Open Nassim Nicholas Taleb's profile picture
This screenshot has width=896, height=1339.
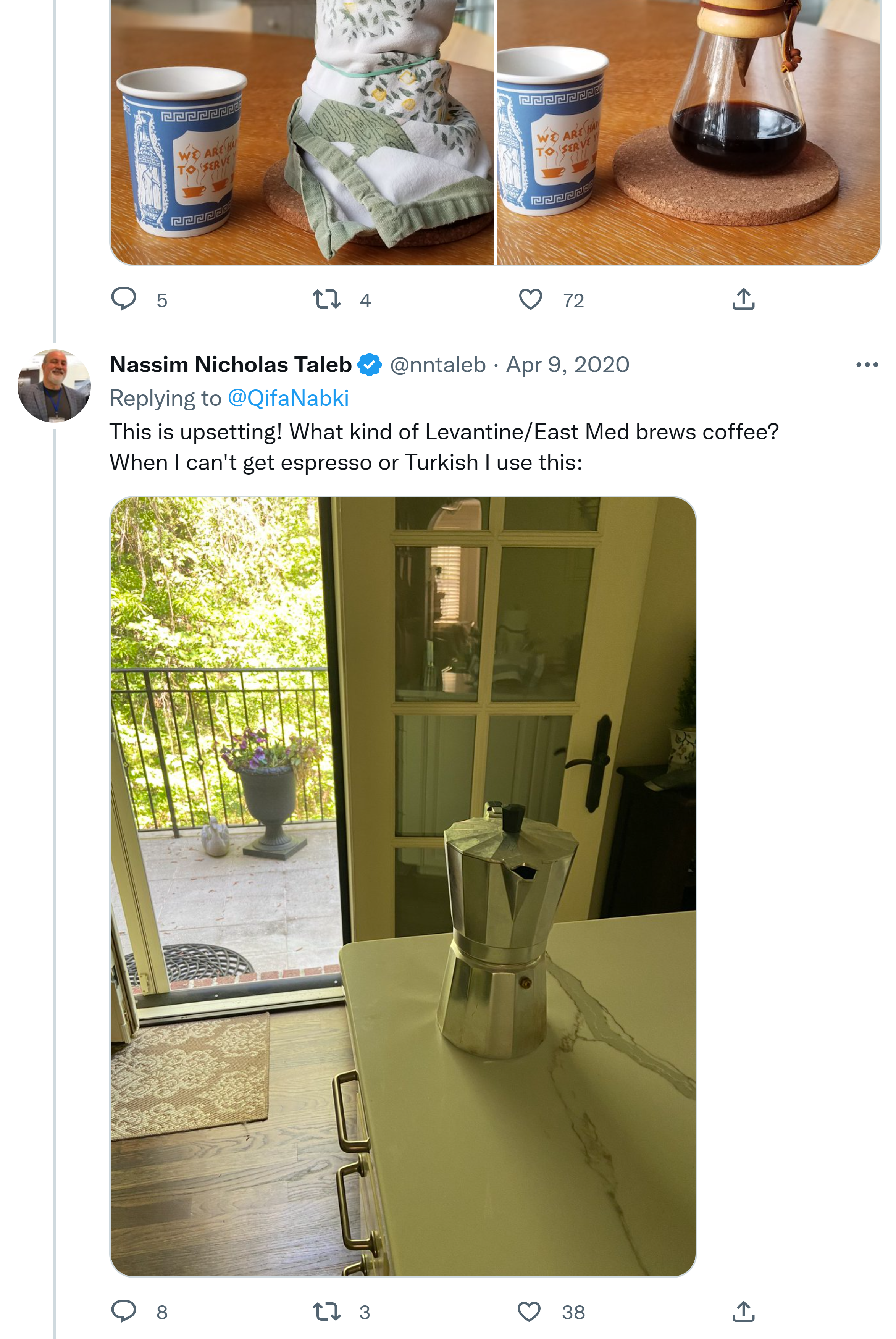(x=54, y=386)
